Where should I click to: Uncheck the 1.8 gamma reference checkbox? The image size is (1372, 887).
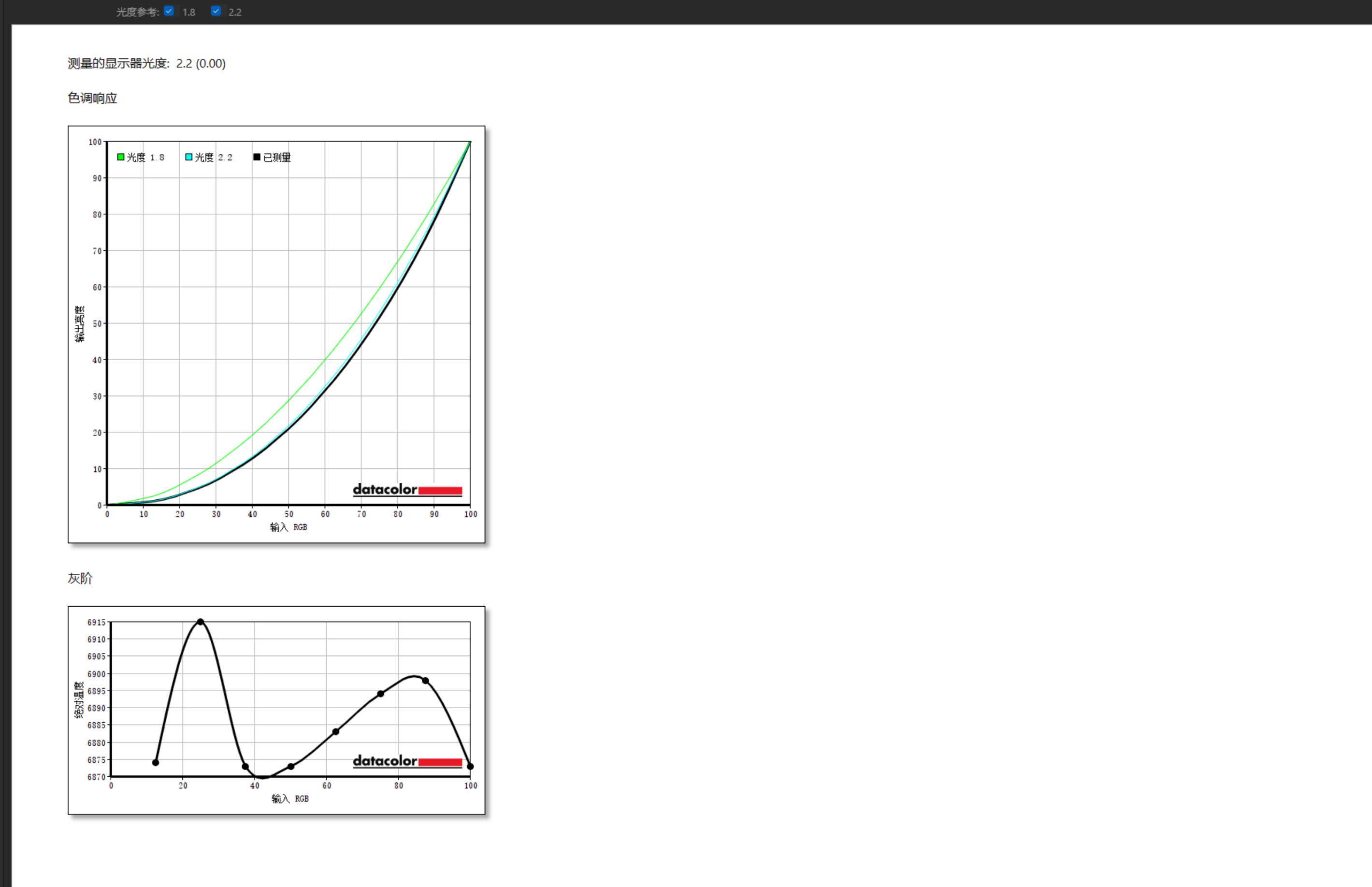point(169,11)
